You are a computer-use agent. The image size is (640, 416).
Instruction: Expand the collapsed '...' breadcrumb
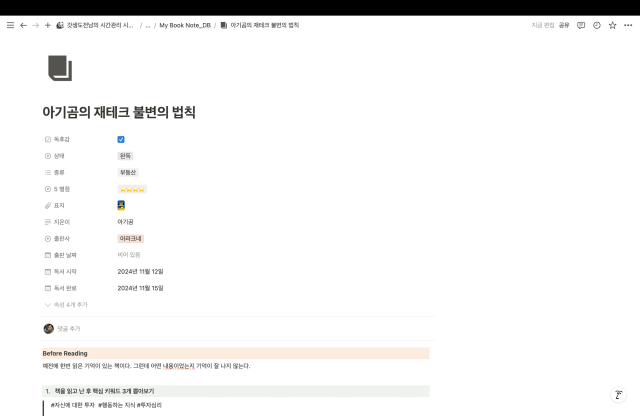(148, 25)
